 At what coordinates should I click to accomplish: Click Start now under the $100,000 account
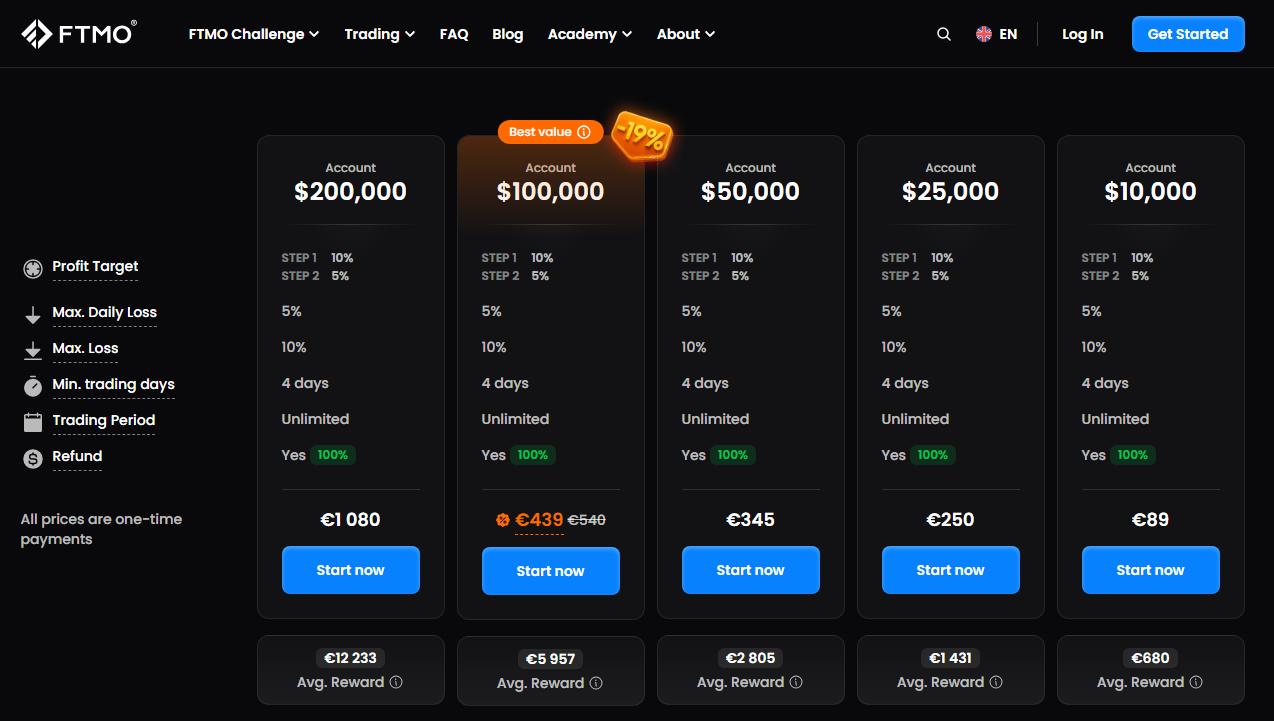(x=550, y=569)
